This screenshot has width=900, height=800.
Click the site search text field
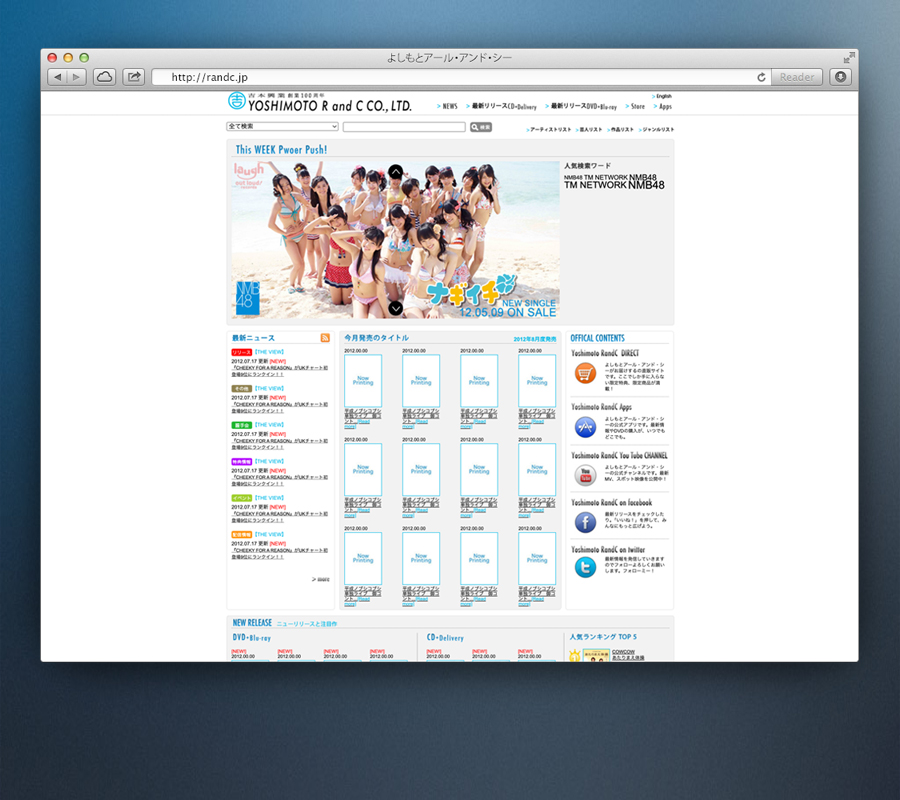click(404, 127)
